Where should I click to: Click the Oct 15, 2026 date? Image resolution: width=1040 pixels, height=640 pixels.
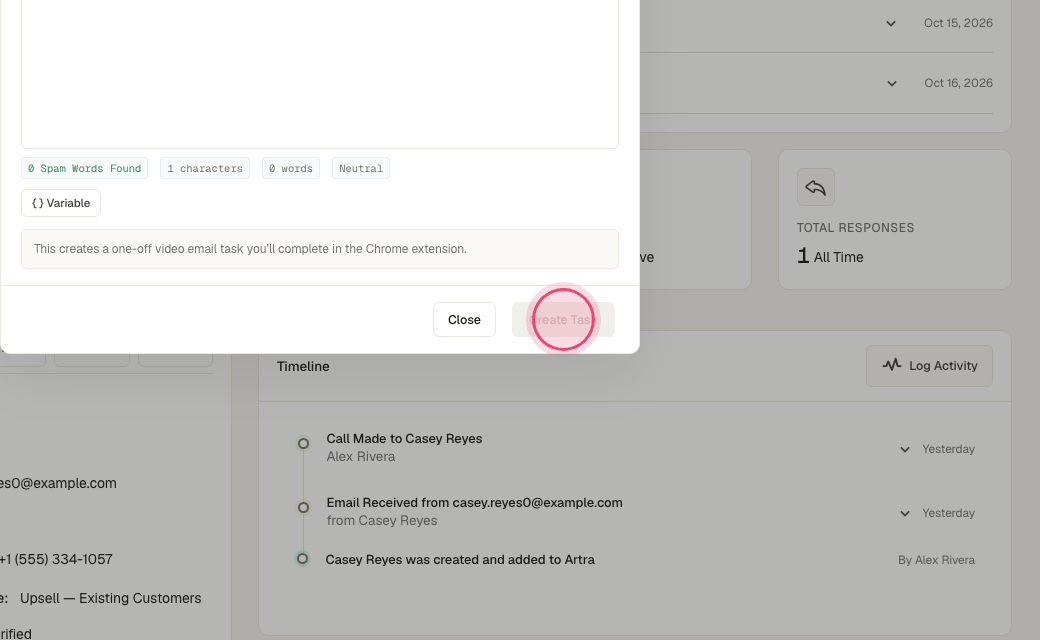958,23
